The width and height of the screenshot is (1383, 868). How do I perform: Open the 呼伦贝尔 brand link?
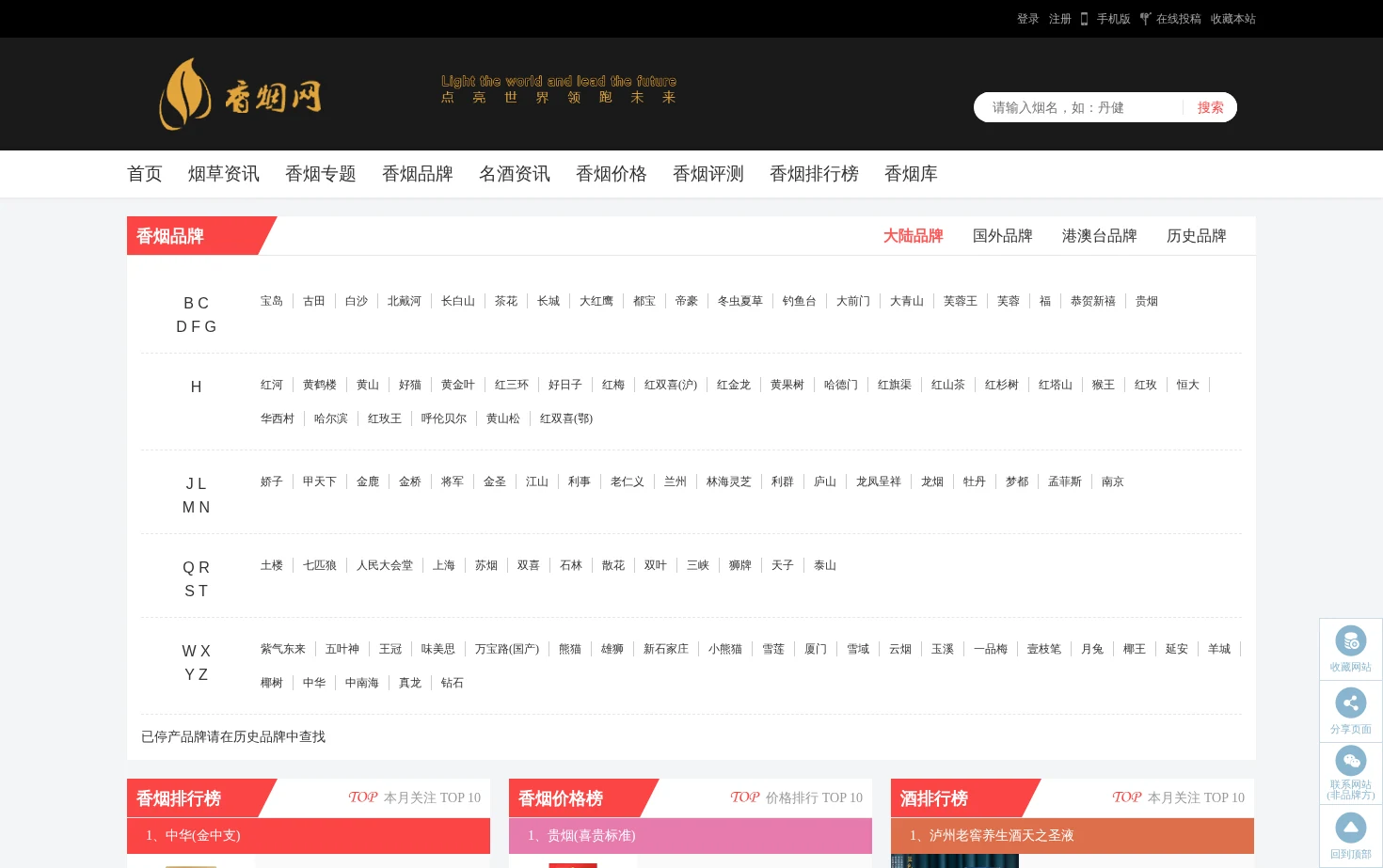[x=444, y=418]
